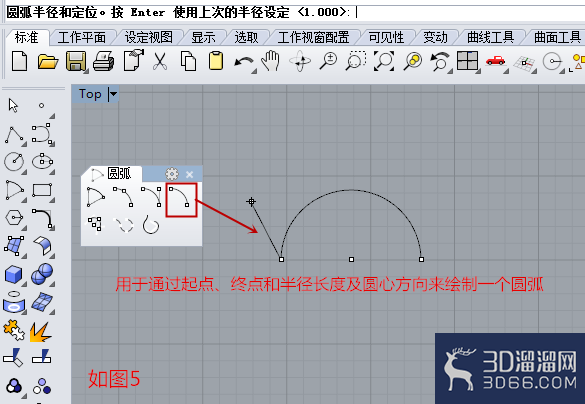The image size is (585, 404).
Task: Switch to the 曲线工具 tab
Action: [490, 37]
